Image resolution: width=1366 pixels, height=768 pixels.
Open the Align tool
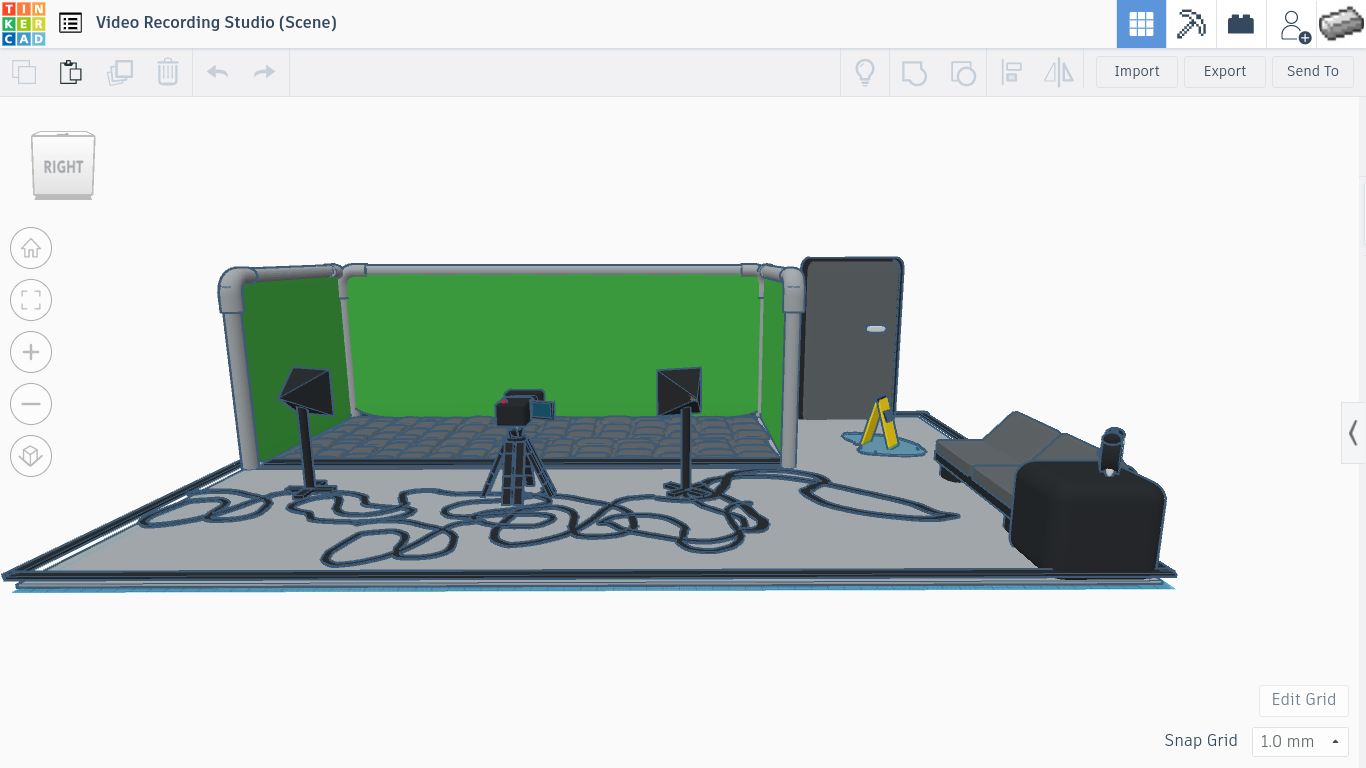pyautogui.click(x=1011, y=72)
